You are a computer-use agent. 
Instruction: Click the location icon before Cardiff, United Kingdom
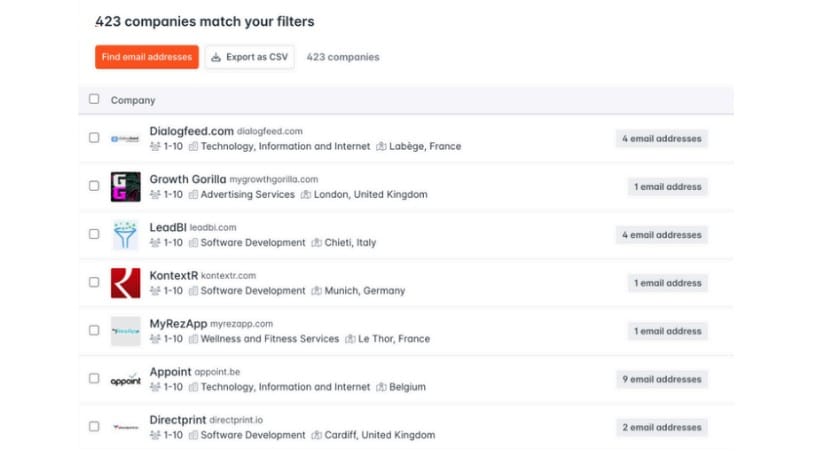(317, 435)
